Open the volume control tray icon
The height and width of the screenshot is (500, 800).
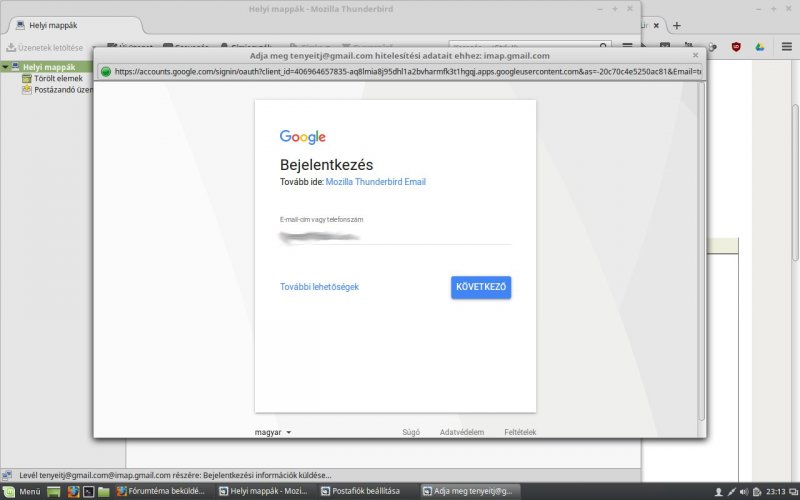click(744, 492)
